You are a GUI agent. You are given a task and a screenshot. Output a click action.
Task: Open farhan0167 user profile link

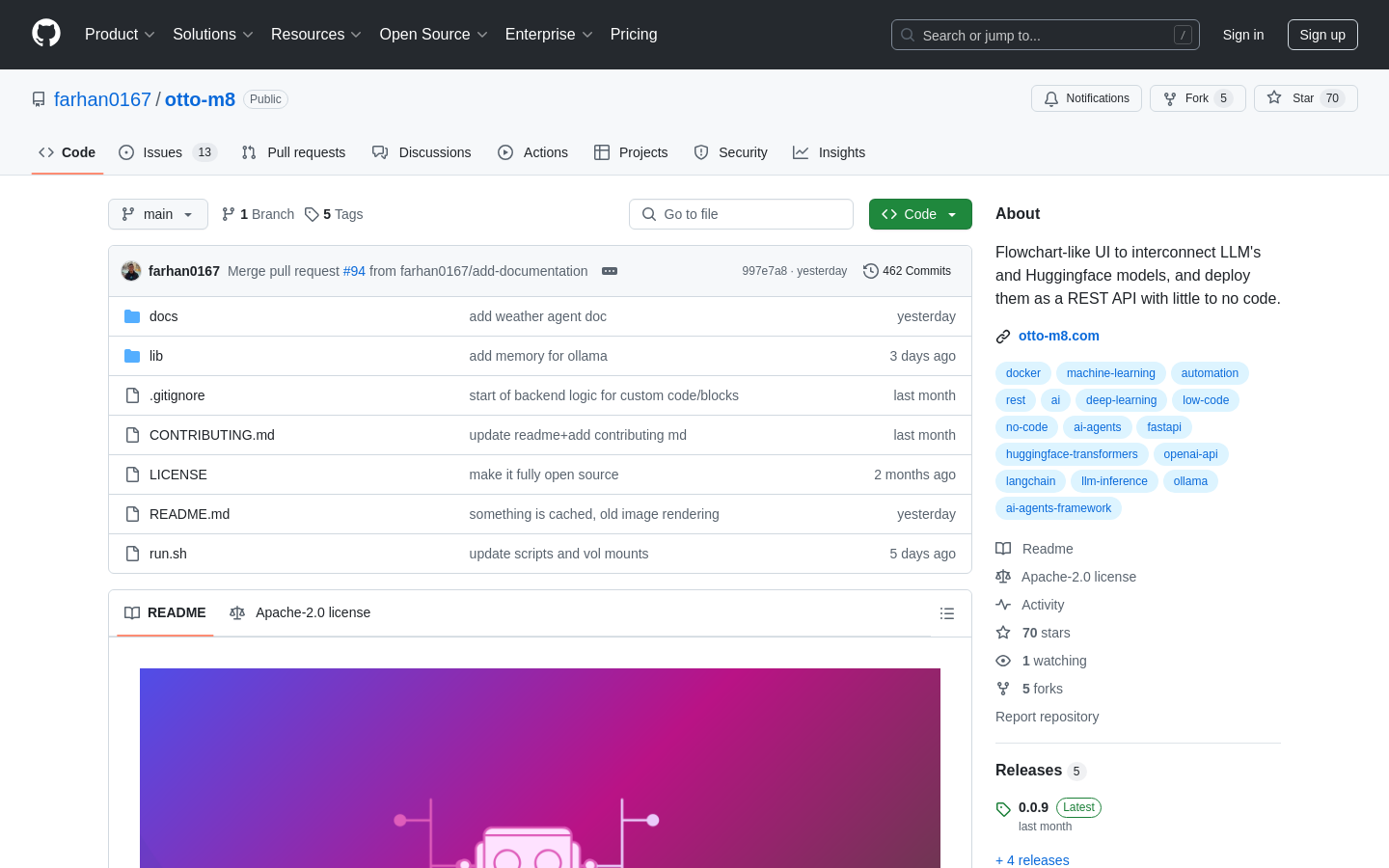102,99
